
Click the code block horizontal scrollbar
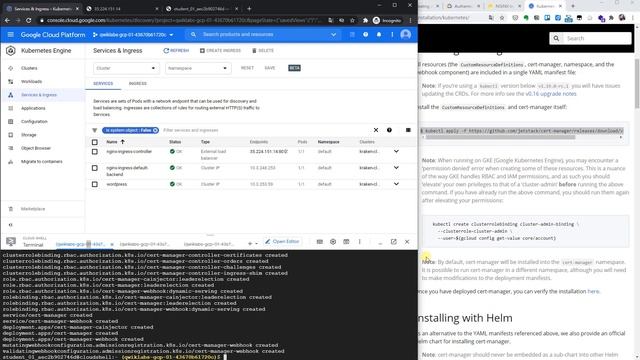point(500,138)
